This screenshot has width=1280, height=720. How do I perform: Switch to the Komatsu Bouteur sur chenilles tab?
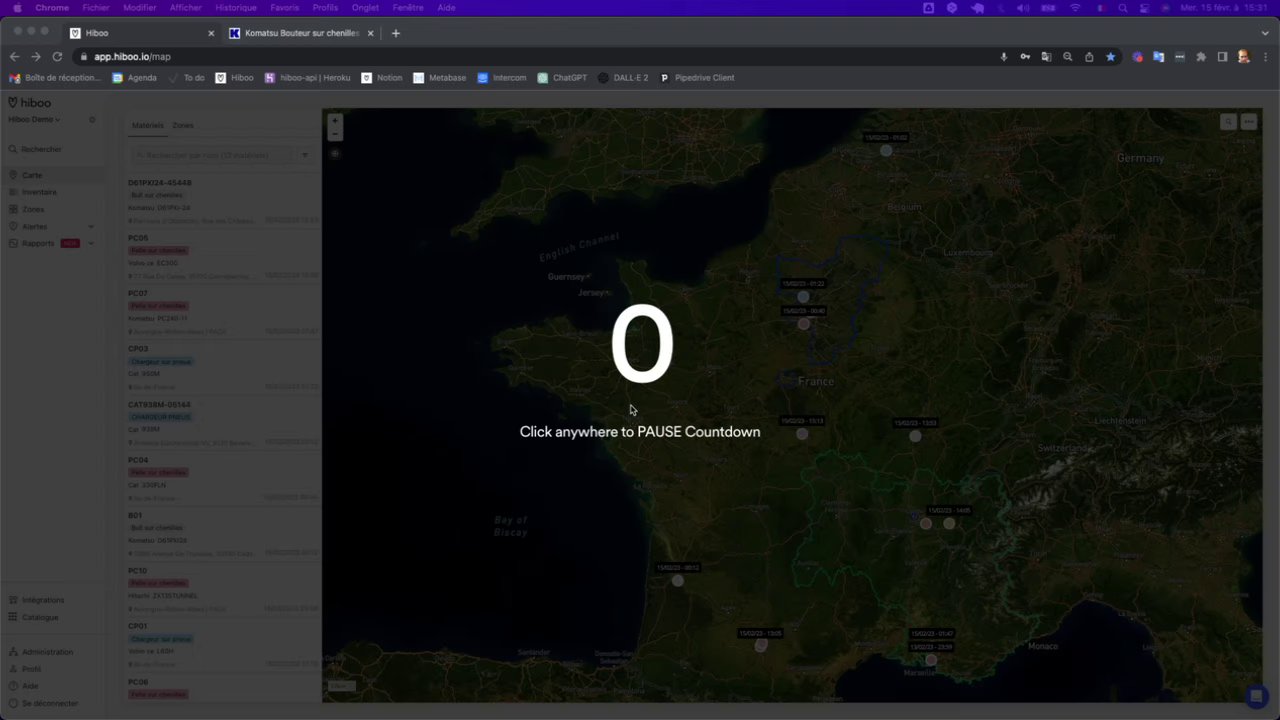[x=302, y=33]
